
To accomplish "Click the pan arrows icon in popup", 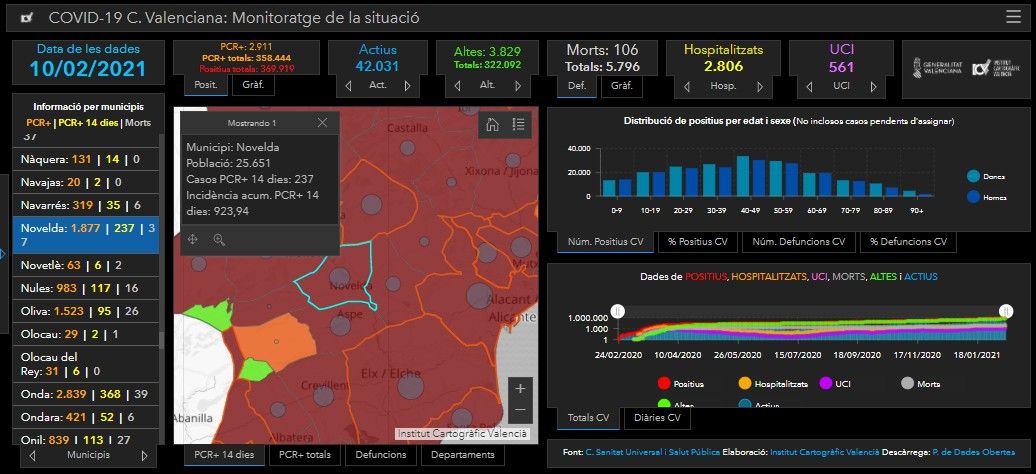I will click(x=193, y=240).
